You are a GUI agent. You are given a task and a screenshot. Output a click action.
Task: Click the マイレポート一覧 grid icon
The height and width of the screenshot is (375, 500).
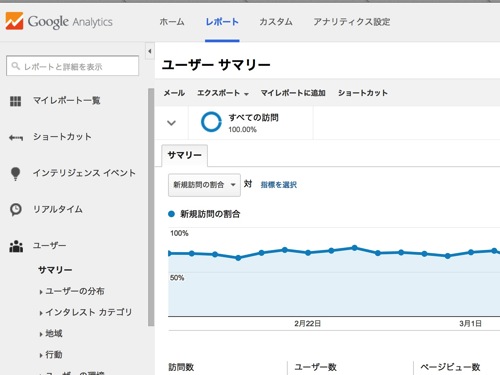15,101
